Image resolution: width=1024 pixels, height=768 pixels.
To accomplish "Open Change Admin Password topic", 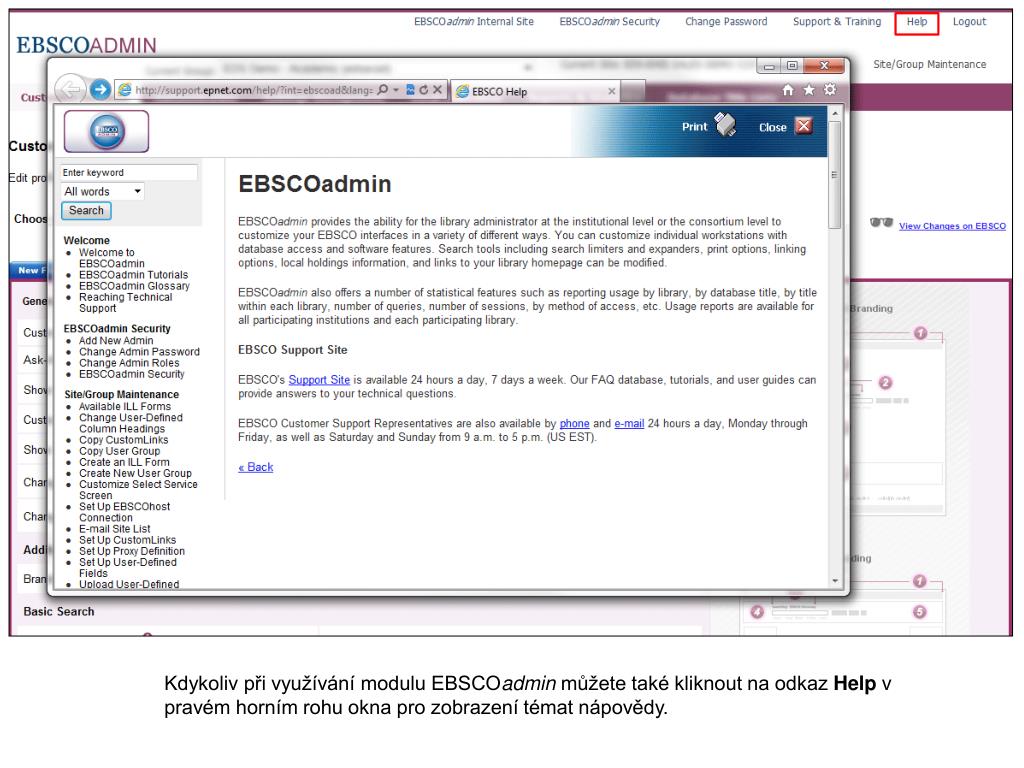I will pyautogui.click(x=139, y=351).
